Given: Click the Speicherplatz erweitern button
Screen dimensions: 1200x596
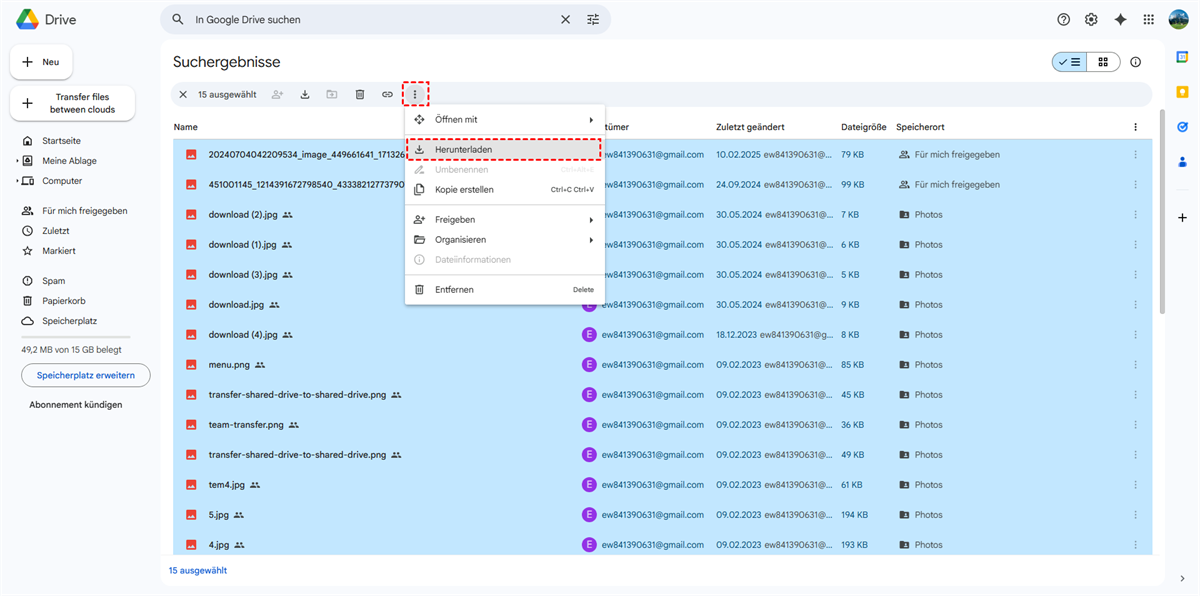Looking at the screenshot, I should [86, 375].
